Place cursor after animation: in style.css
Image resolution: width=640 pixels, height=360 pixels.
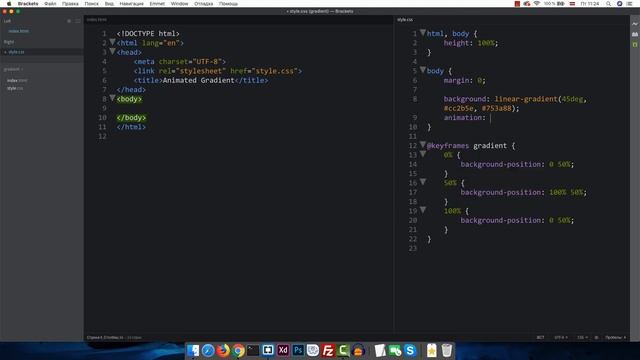pyautogui.click(x=491, y=118)
